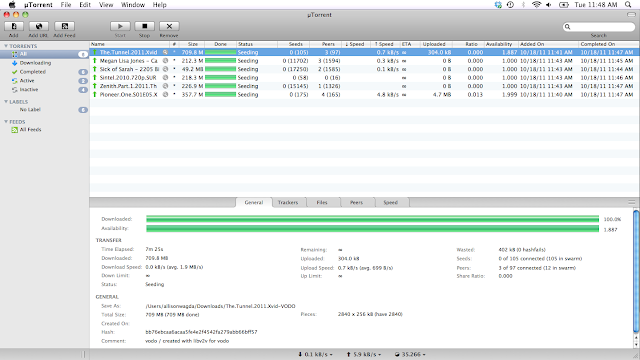Screen dimensions: 640x360
Task: Click feed icon on Sick of Sarah row
Action: (x=165, y=69)
